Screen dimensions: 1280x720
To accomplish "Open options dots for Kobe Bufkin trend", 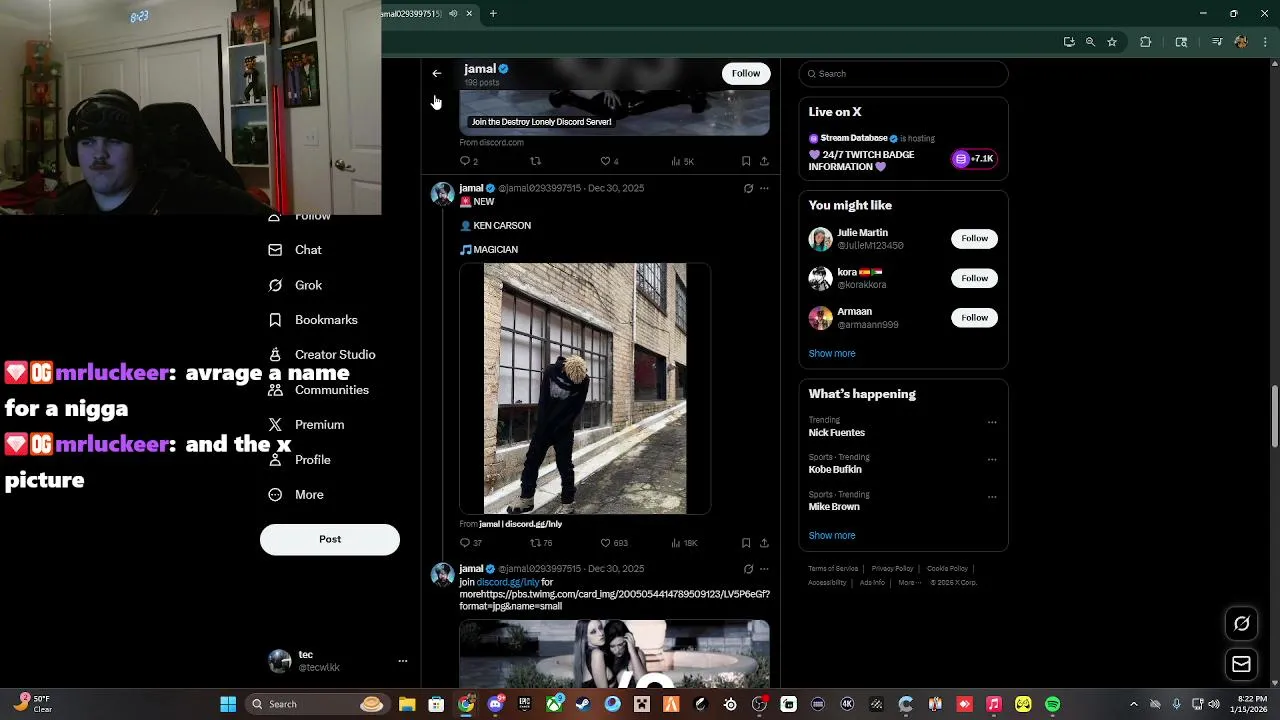I will 992,459.
